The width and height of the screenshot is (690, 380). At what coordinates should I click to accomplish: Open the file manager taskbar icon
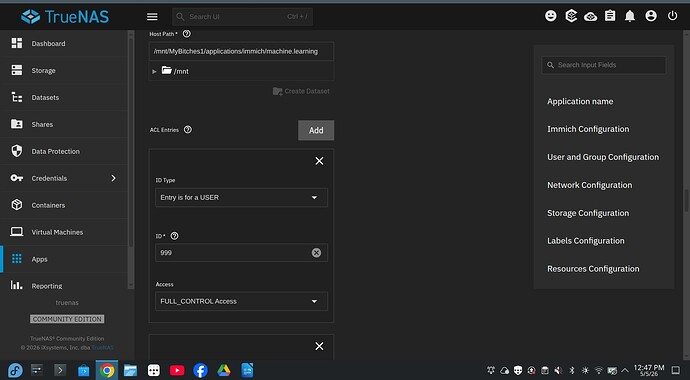point(130,370)
